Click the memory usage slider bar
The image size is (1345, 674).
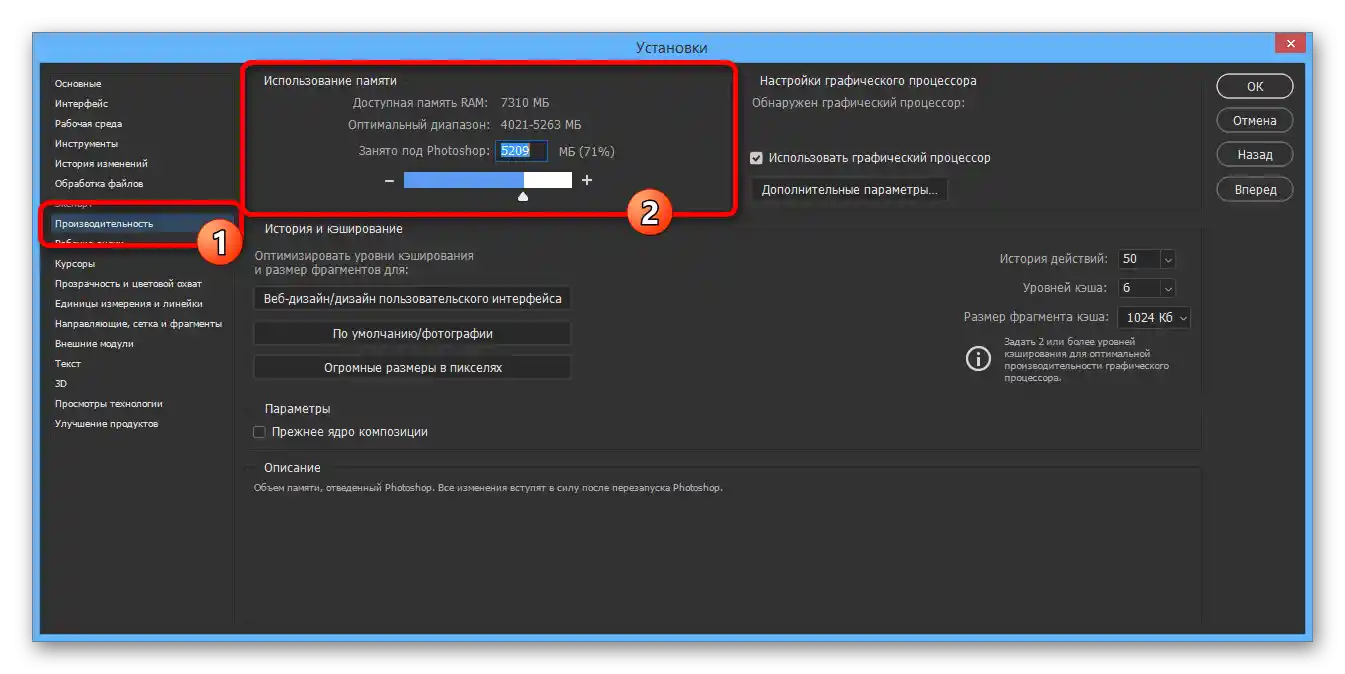(488, 180)
